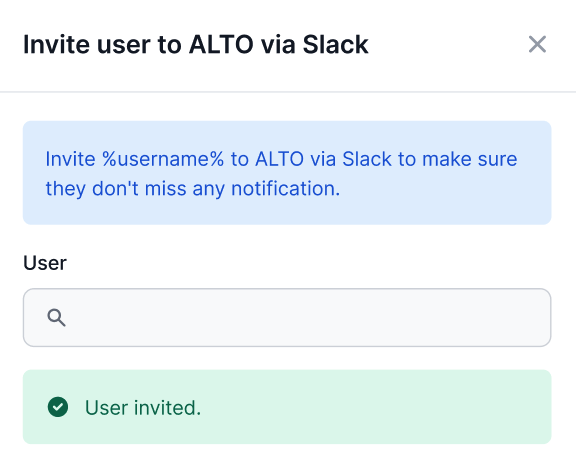Click "to make sure" in the info banner

click(458, 159)
